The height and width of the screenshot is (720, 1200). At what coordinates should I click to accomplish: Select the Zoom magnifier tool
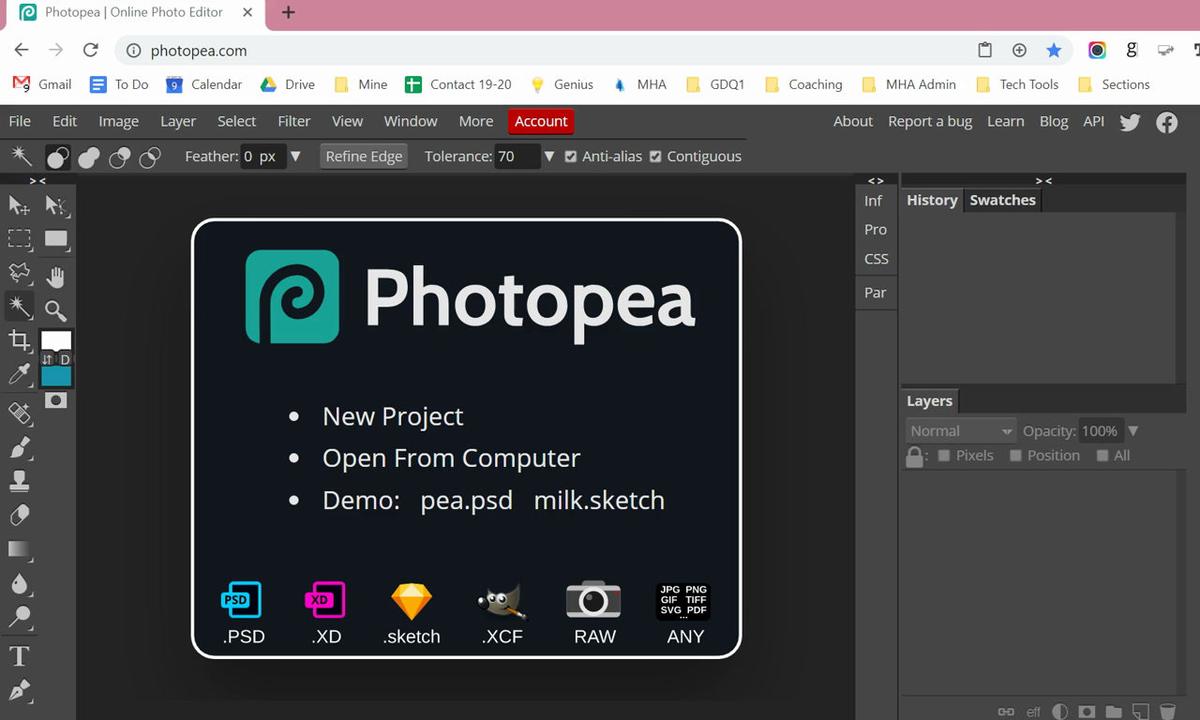(56, 311)
